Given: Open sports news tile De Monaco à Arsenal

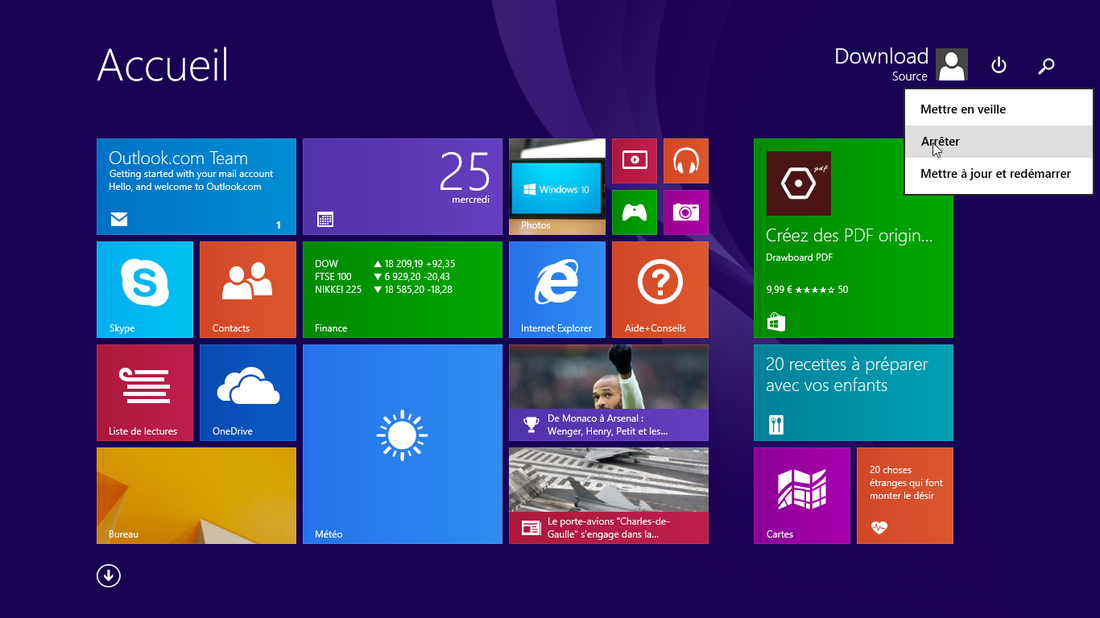Looking at the screenshot, I should pos(609,393).
